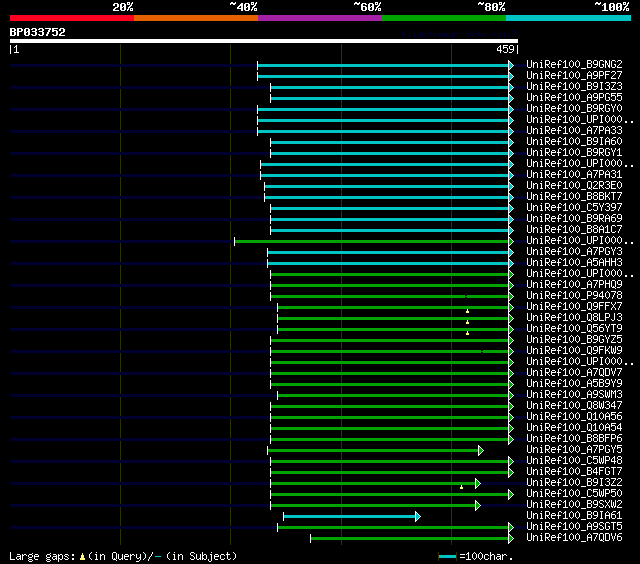Screen dimensions: 640x564
Task: Select the UniRef100_Q10A54 label
Action: coord(574,428)
